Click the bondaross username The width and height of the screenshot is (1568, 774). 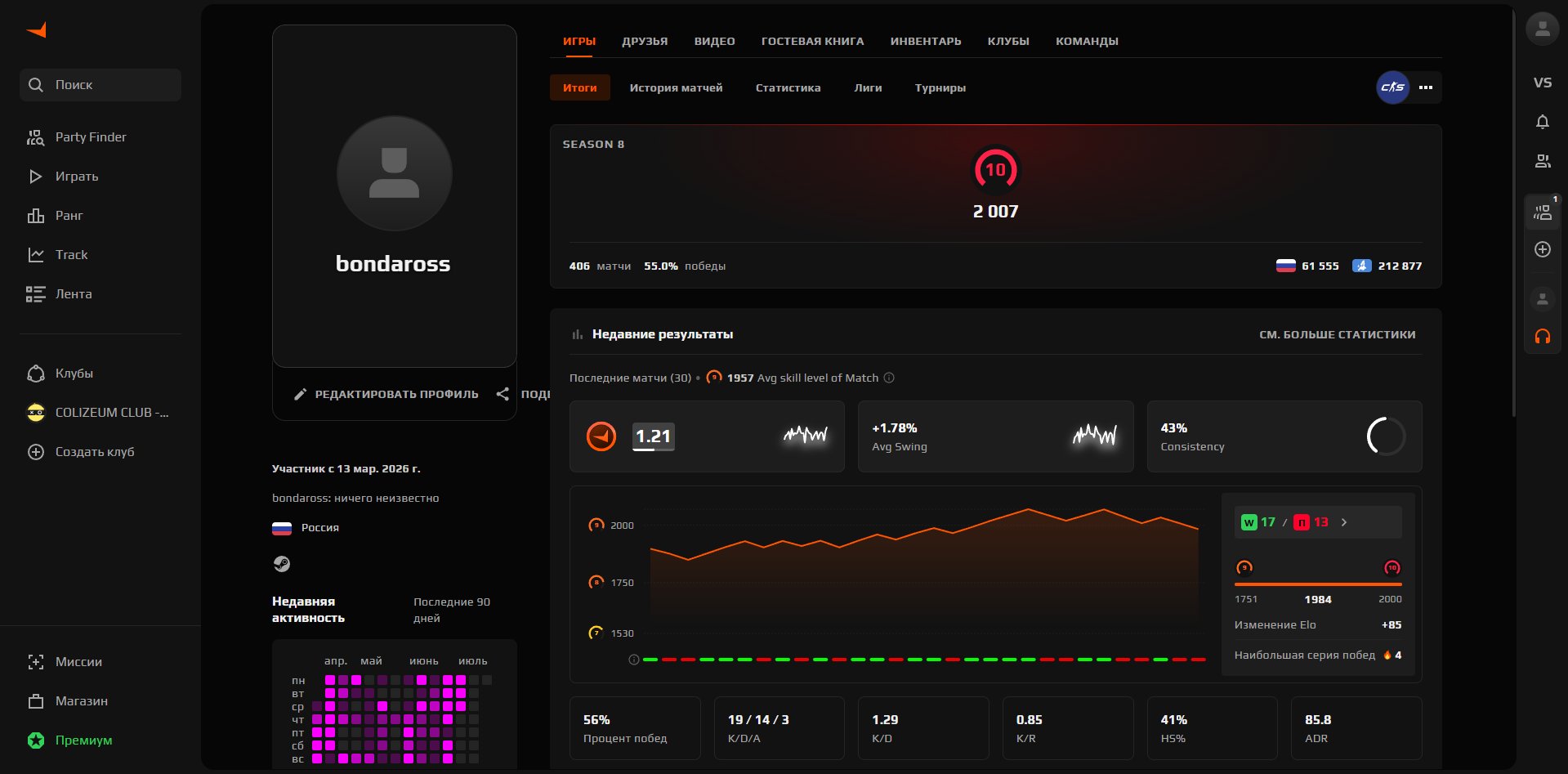tap(393, 263)
